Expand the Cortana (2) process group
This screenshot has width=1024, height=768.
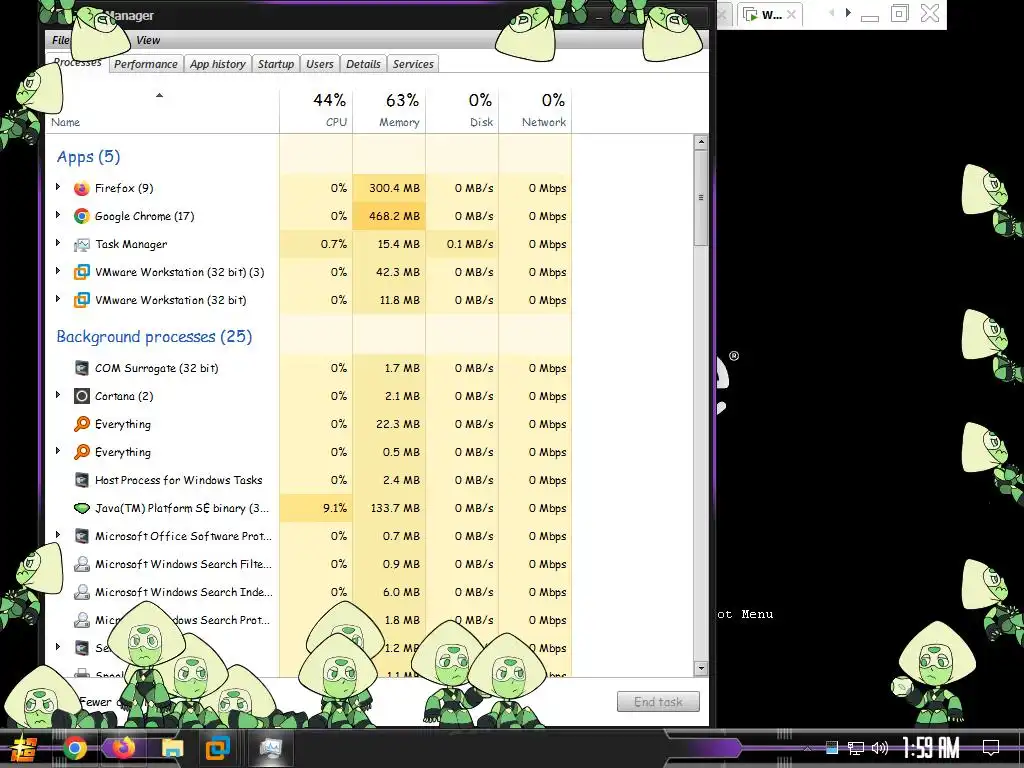[x=57, y=396]
